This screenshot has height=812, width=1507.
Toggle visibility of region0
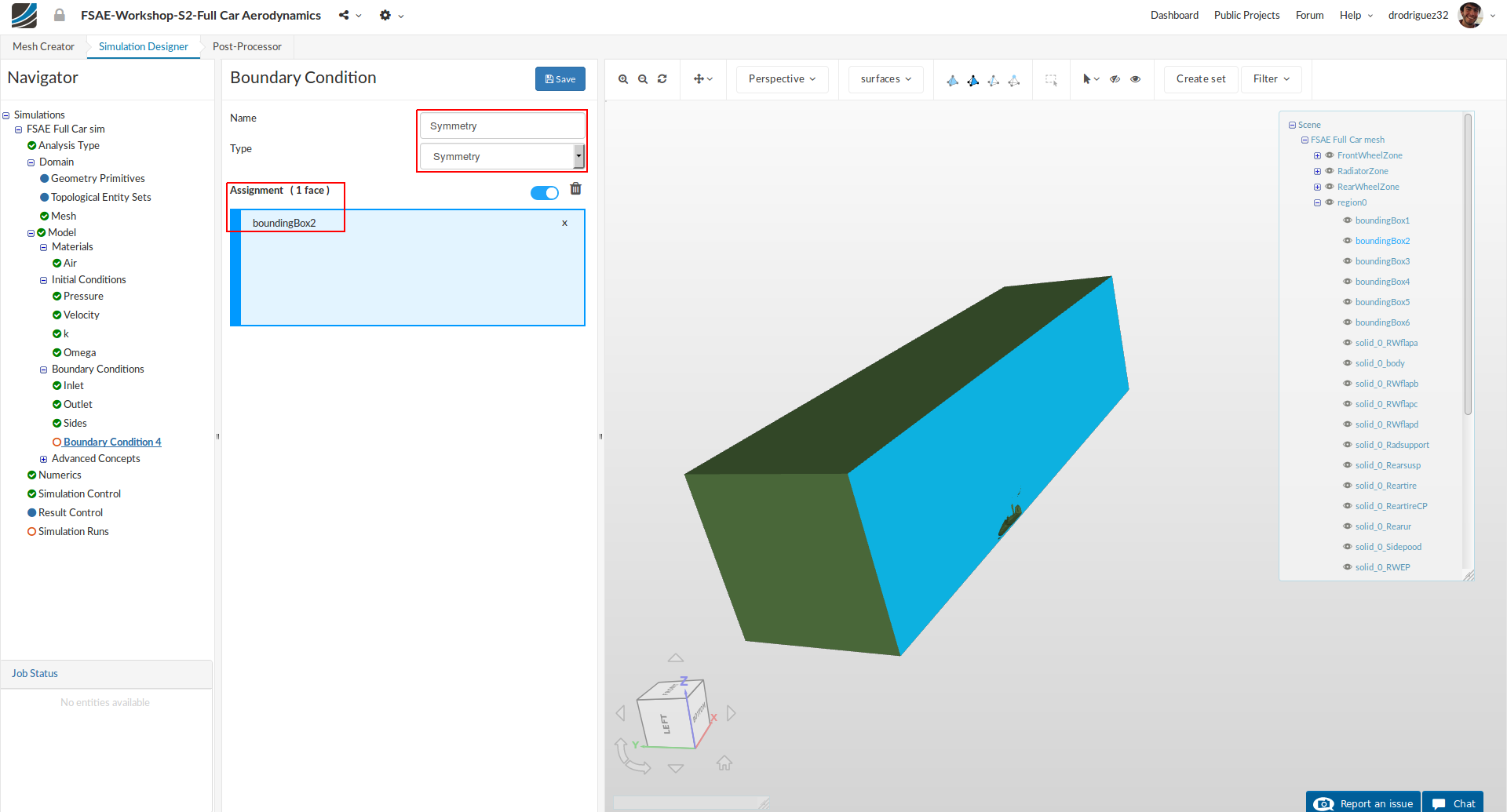click(x=1330, y=202)
